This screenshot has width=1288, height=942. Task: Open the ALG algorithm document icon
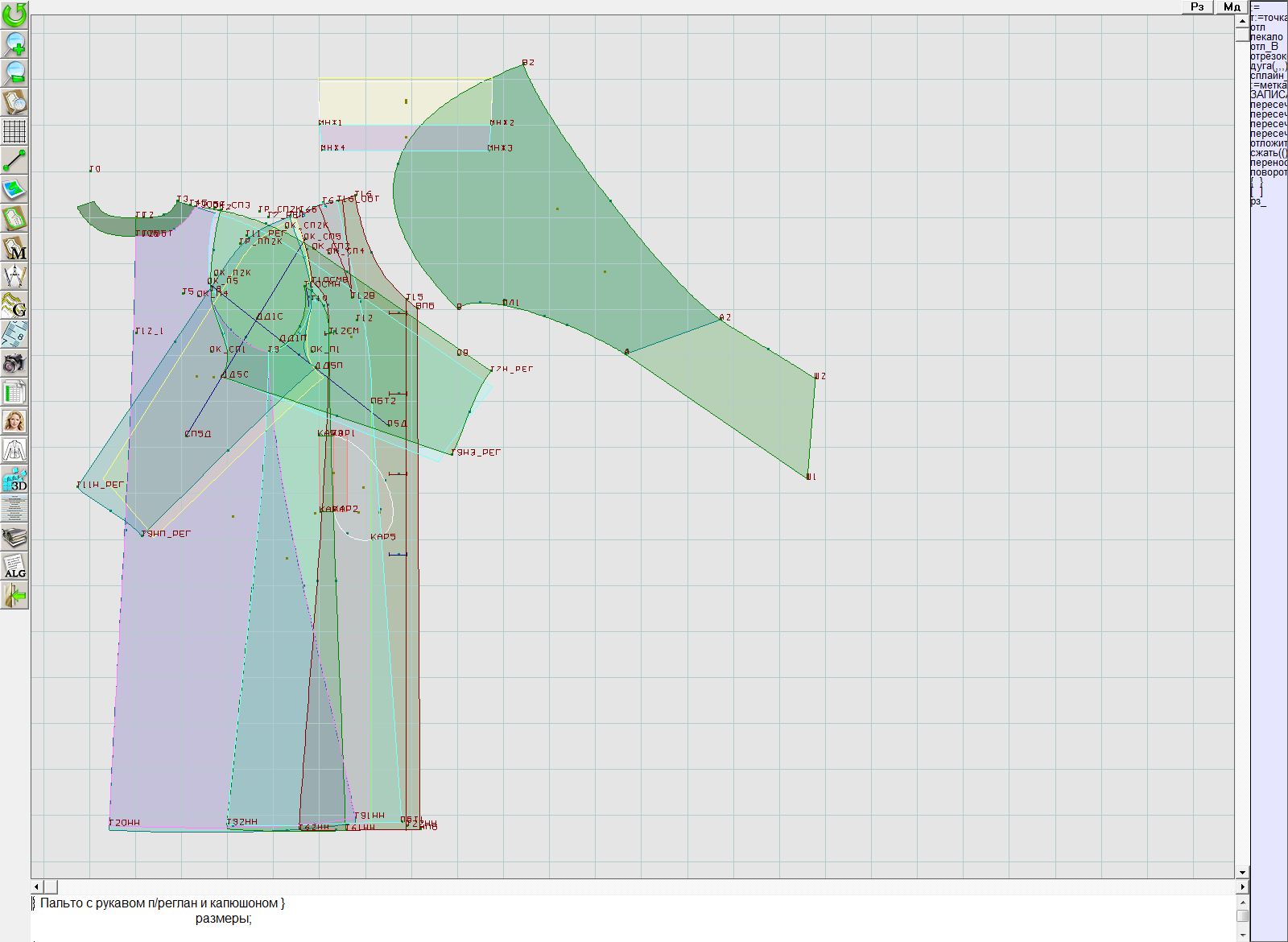(14, 567)
